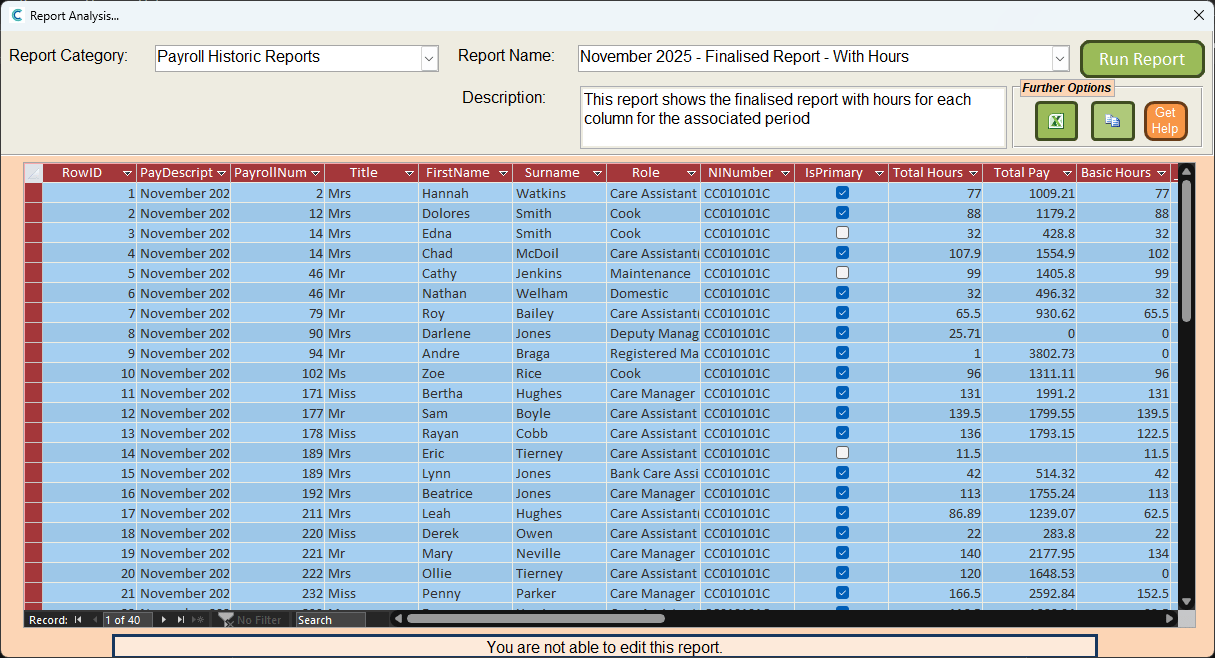Select the Role column header

click(x=645, y=173)
